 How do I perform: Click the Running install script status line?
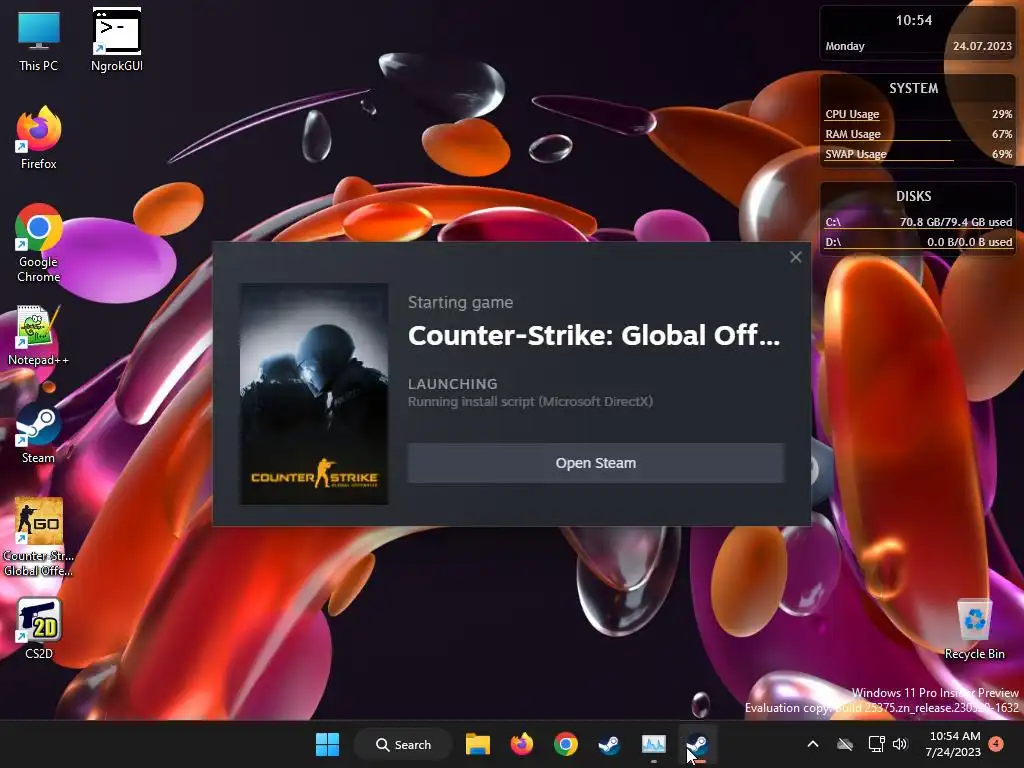click(530, 402)
